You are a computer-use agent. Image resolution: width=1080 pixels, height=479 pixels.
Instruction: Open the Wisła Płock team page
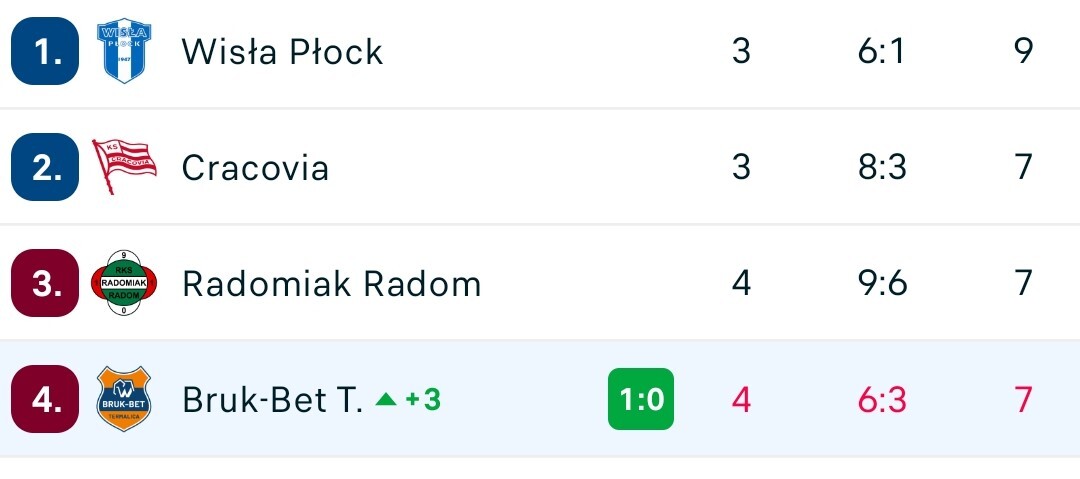point(282,51)
